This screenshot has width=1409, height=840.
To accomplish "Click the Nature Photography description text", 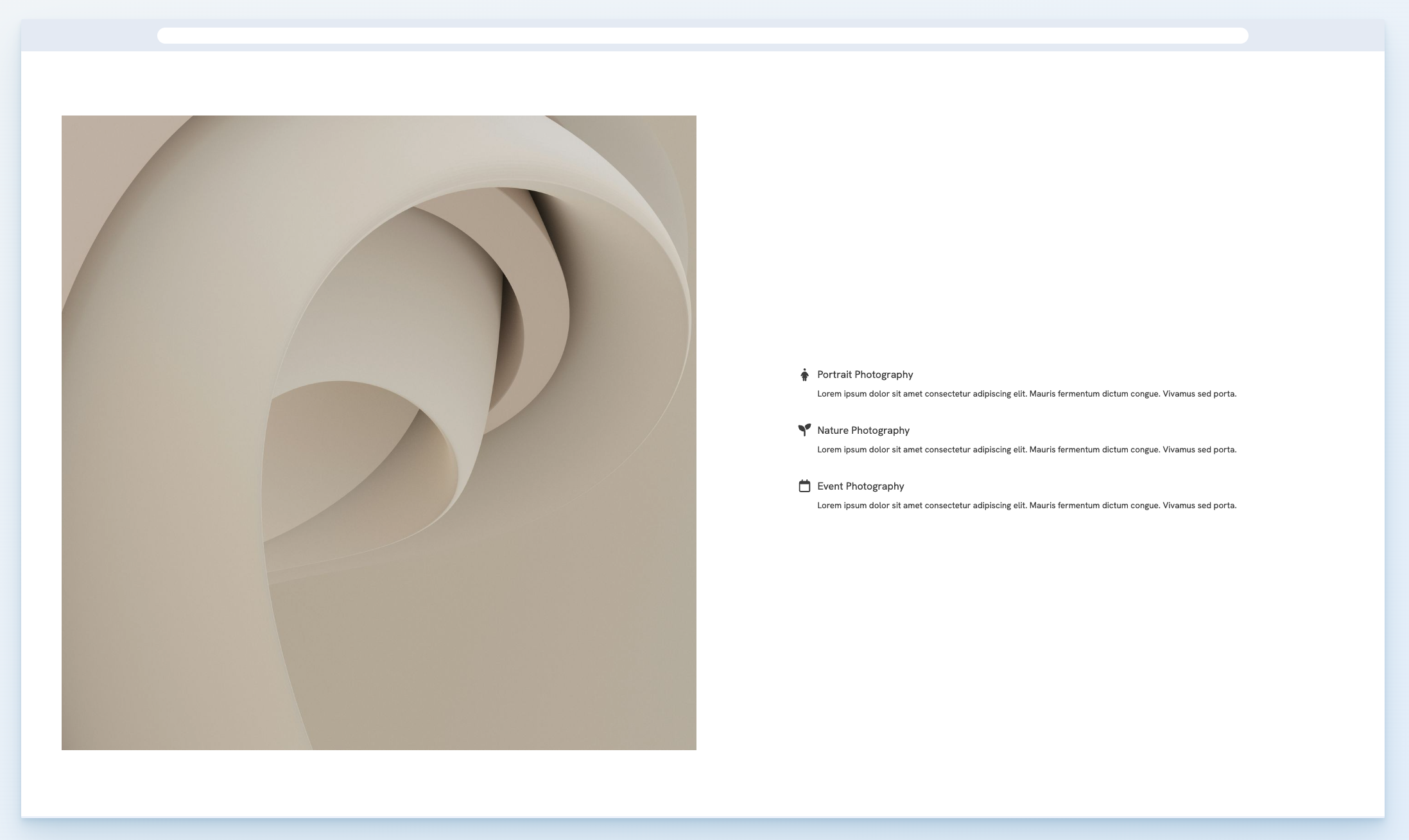I will [1026, 449].
